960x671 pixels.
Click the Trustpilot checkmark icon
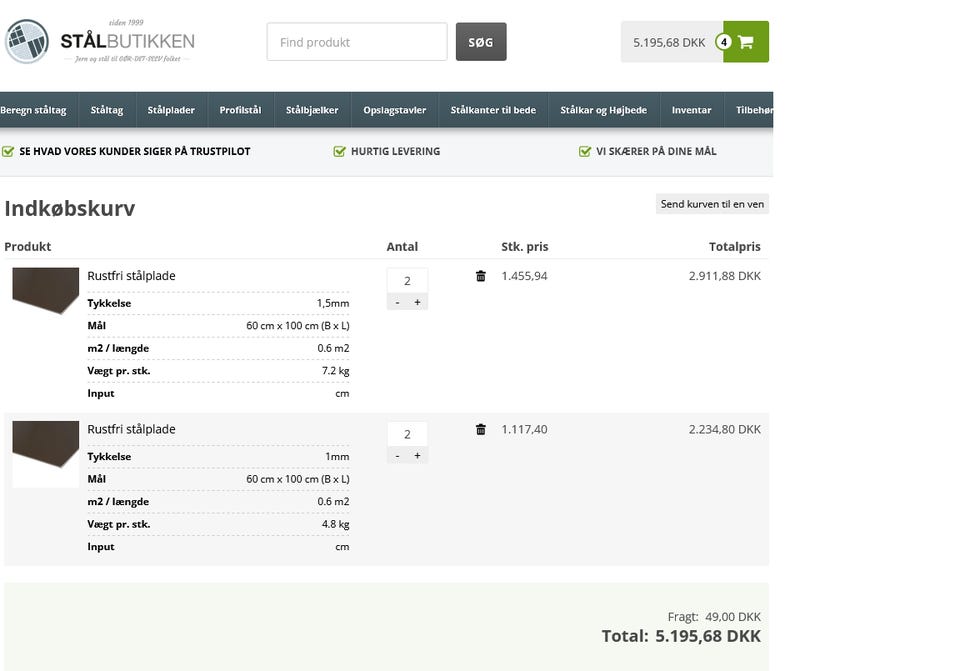point(9,152)
